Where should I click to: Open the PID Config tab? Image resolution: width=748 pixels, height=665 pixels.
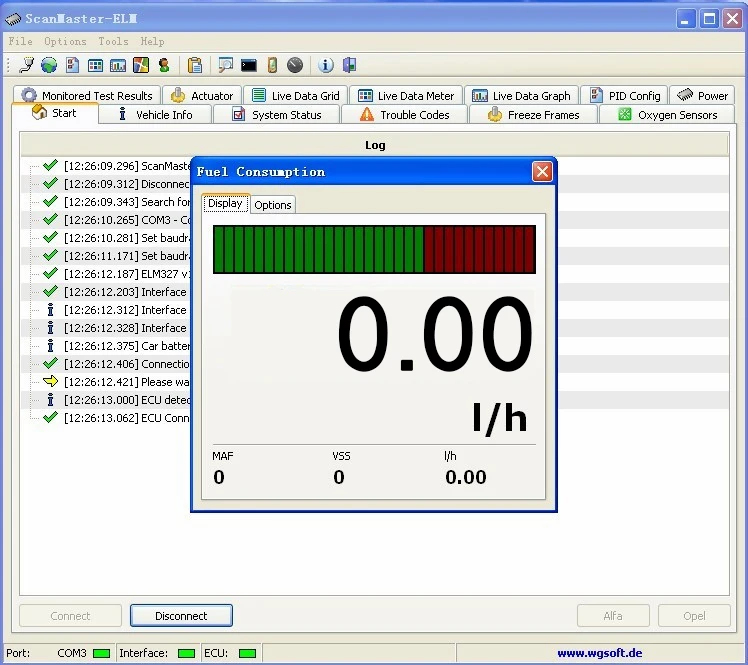point(624,95)
